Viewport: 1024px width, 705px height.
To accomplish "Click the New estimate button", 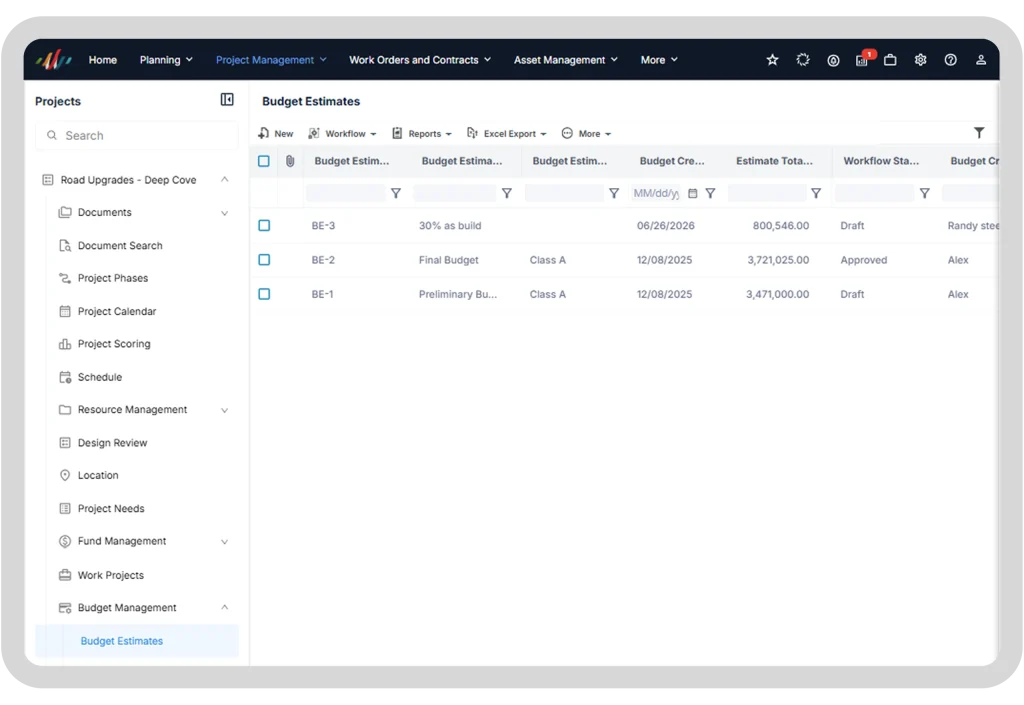I will (x=276, y=133).
